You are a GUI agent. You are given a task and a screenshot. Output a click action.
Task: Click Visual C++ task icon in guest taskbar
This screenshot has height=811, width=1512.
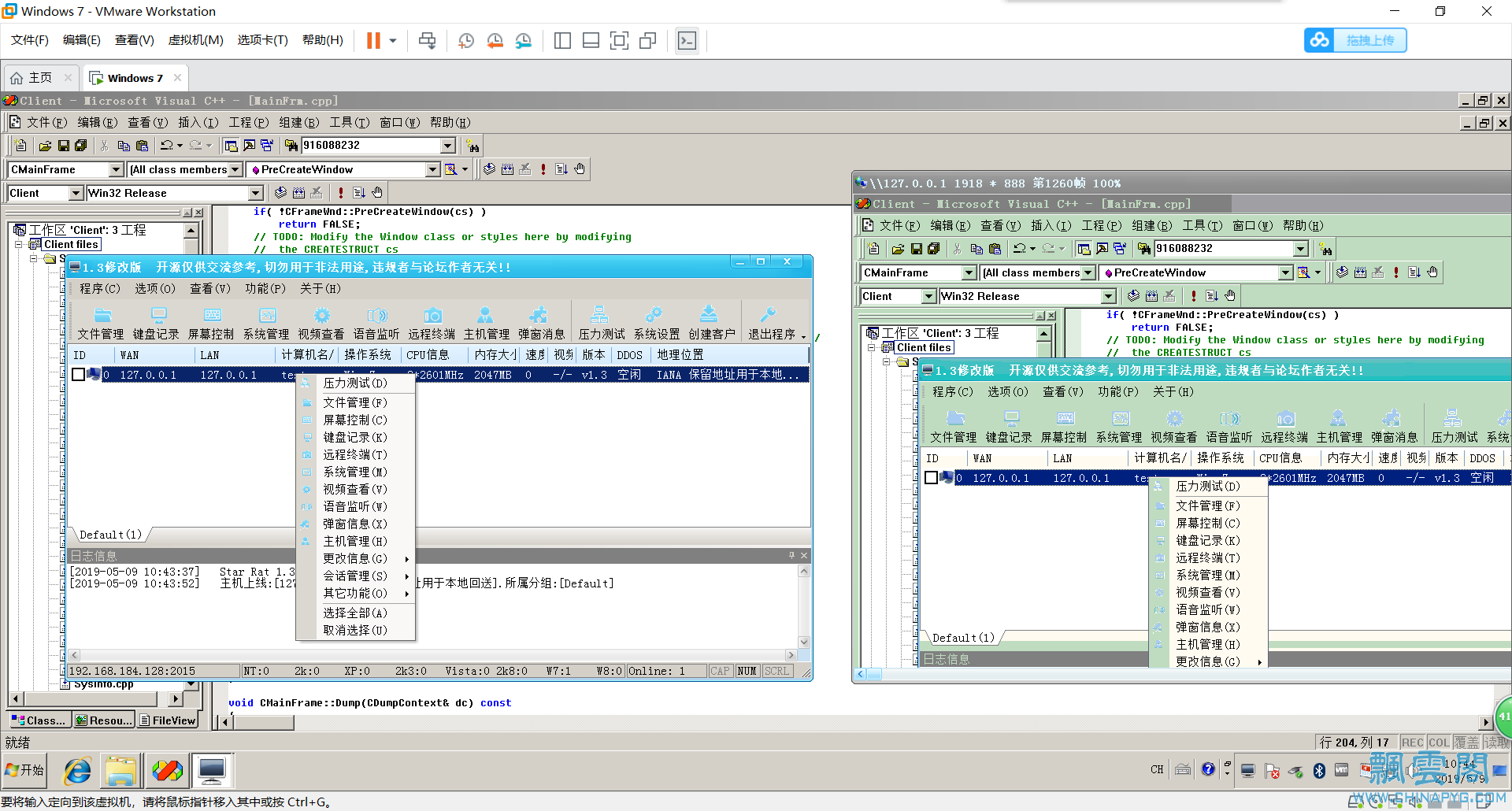click(x=167, y=771)
